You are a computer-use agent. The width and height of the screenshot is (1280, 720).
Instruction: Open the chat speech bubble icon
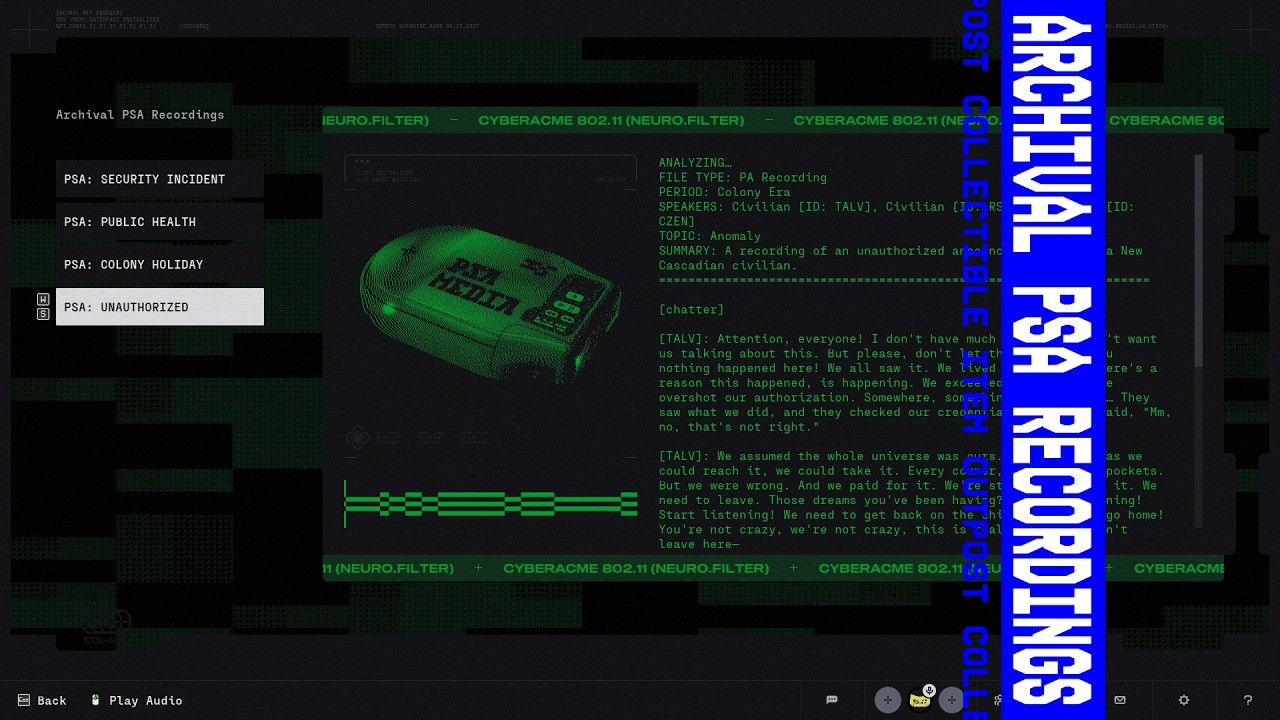832,700
